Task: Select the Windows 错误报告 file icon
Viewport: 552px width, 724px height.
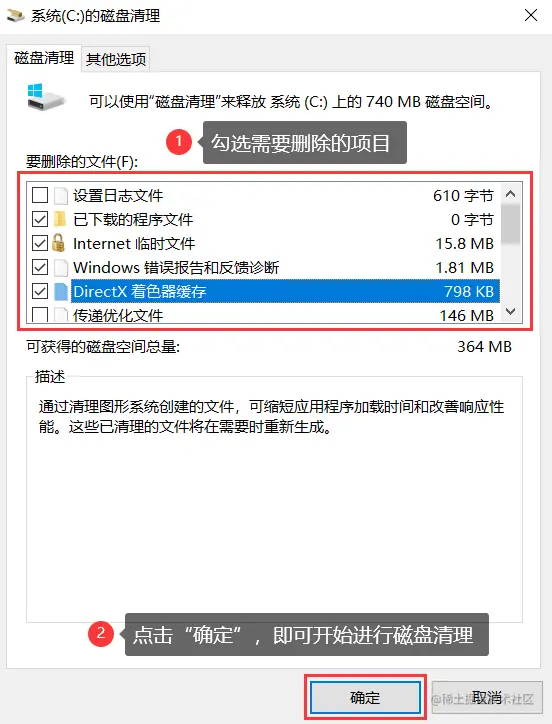Action: click(x=61, y=267)
